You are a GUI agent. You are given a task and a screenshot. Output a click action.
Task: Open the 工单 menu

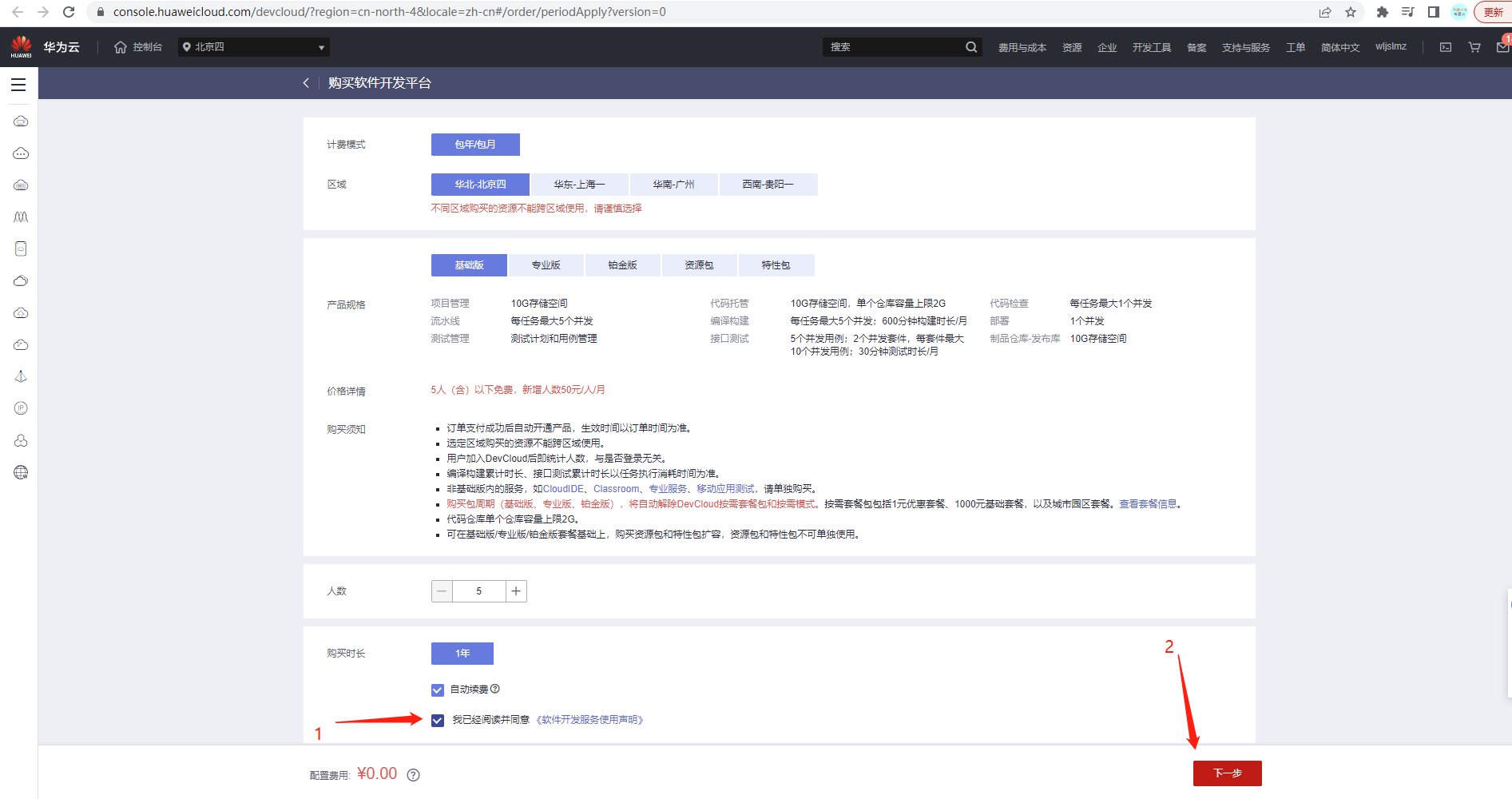(x=1296, y=47)
